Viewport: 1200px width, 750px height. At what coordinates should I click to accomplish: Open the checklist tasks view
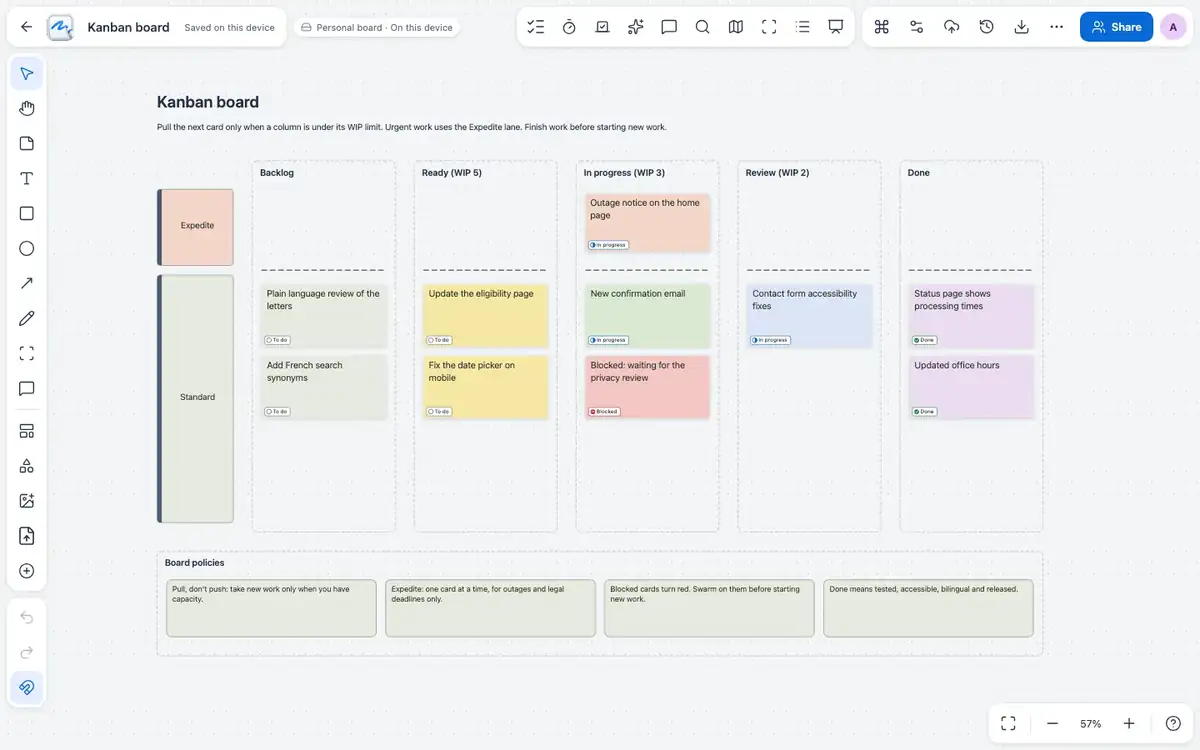(x=536, y=27)
